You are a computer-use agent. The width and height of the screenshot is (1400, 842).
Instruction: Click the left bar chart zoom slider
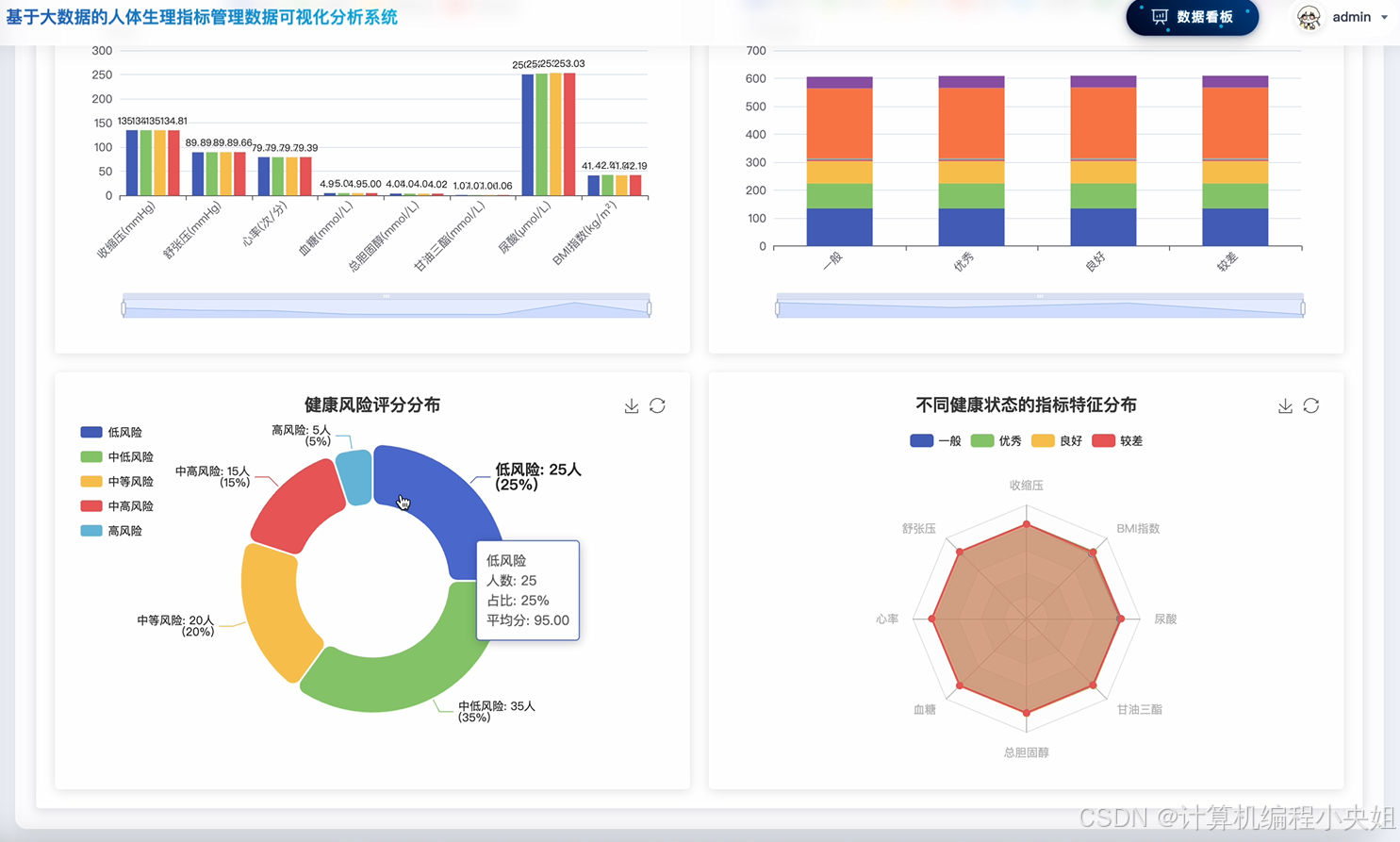(387, 306)
